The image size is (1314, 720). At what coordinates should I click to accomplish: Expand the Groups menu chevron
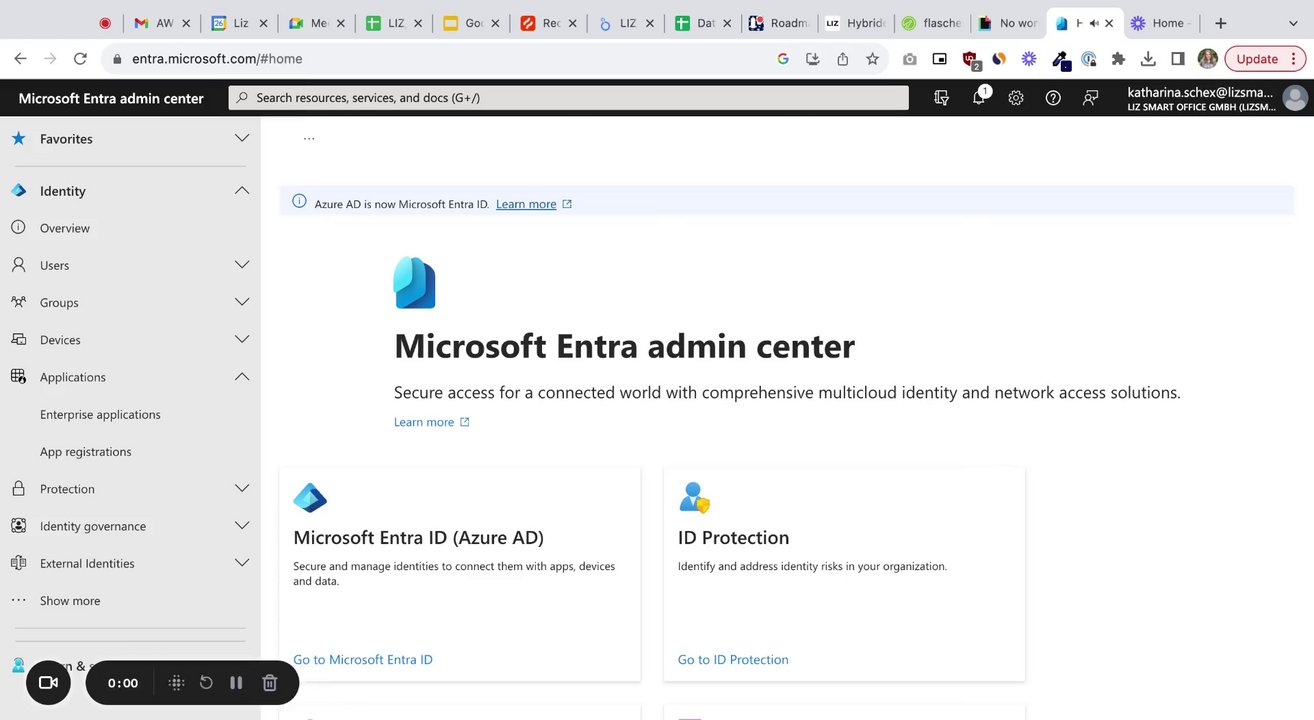click(x=242, y=302)
